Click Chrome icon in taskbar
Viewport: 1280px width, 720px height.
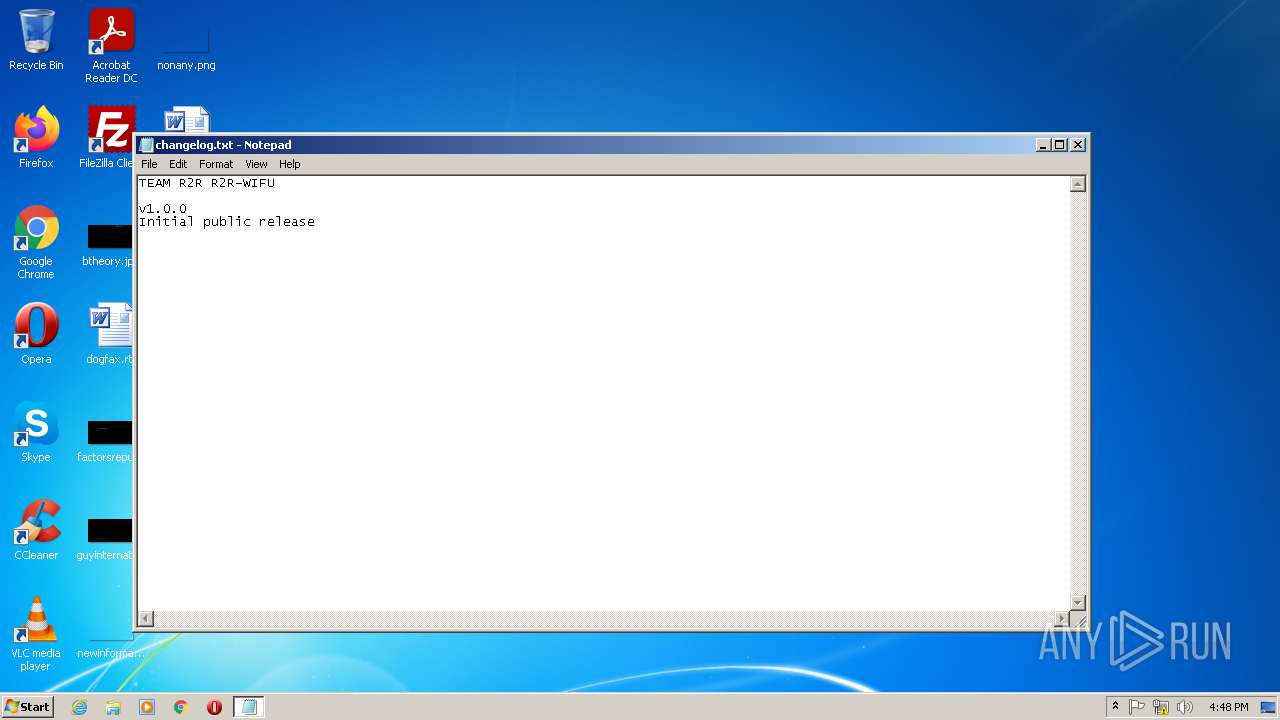(181, 707)
